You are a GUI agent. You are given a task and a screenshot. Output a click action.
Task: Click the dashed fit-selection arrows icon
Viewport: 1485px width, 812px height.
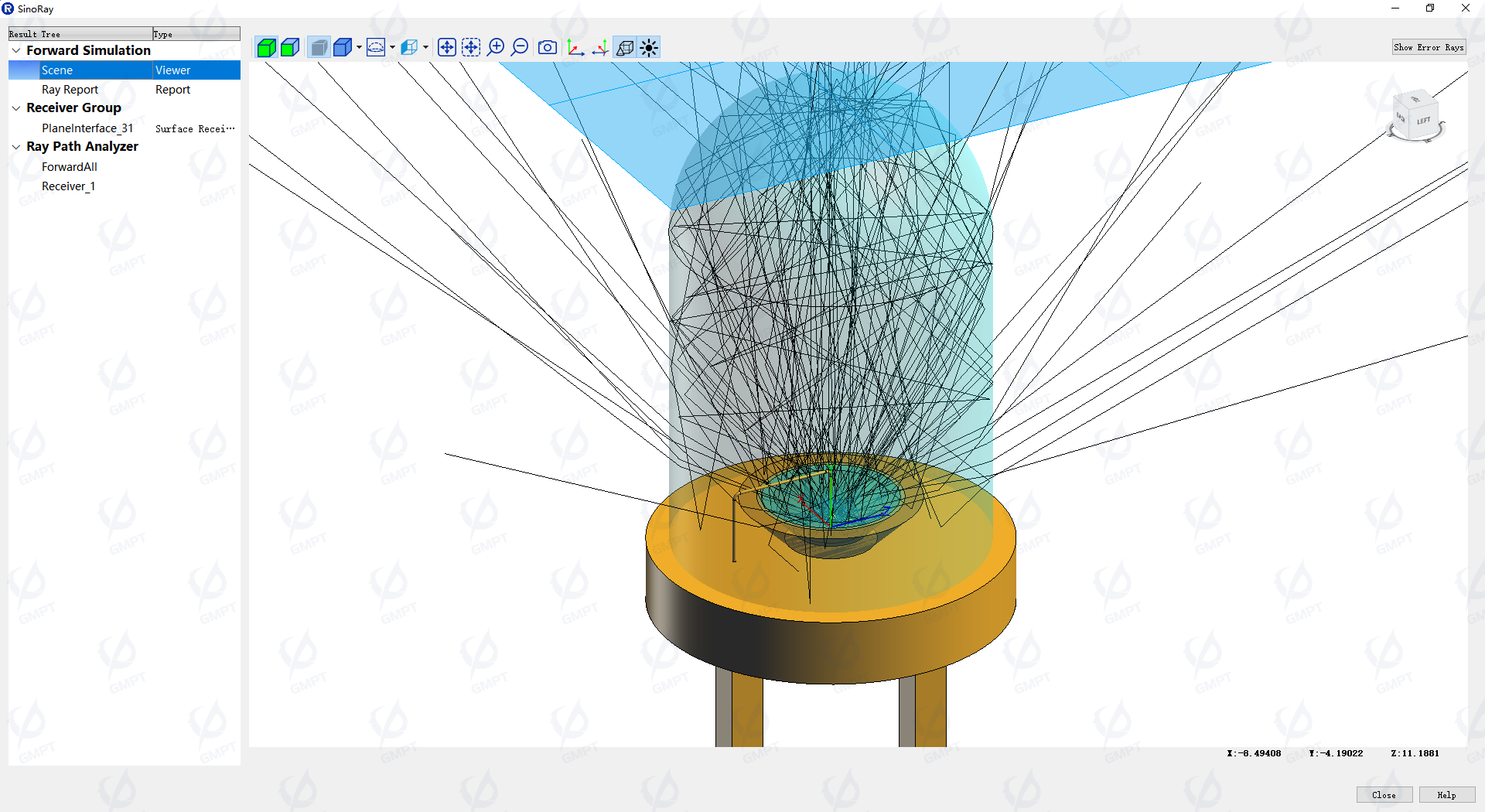471,48
